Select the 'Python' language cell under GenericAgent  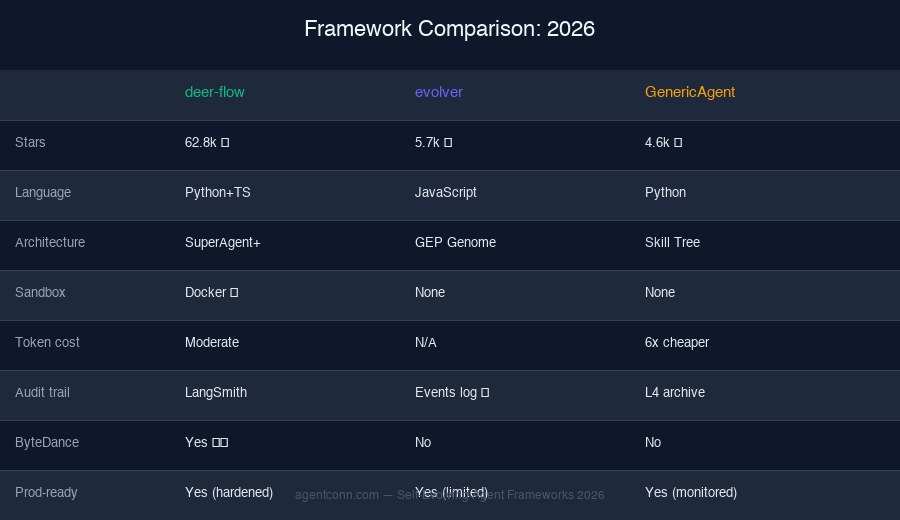tap(665, 192)
